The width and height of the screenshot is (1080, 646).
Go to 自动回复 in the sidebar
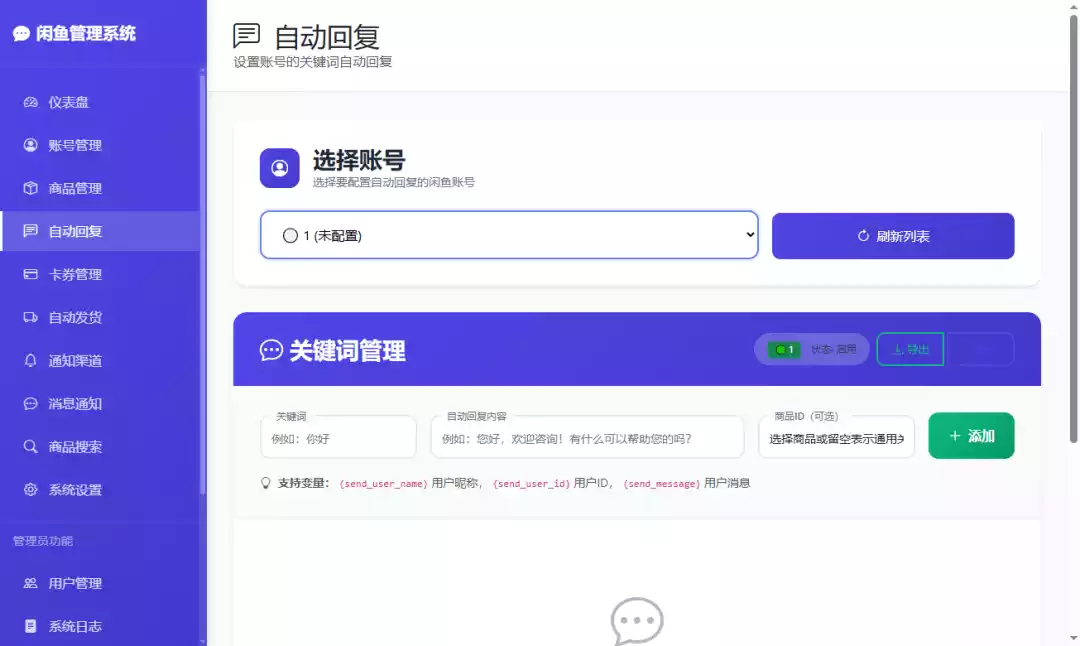101,231
